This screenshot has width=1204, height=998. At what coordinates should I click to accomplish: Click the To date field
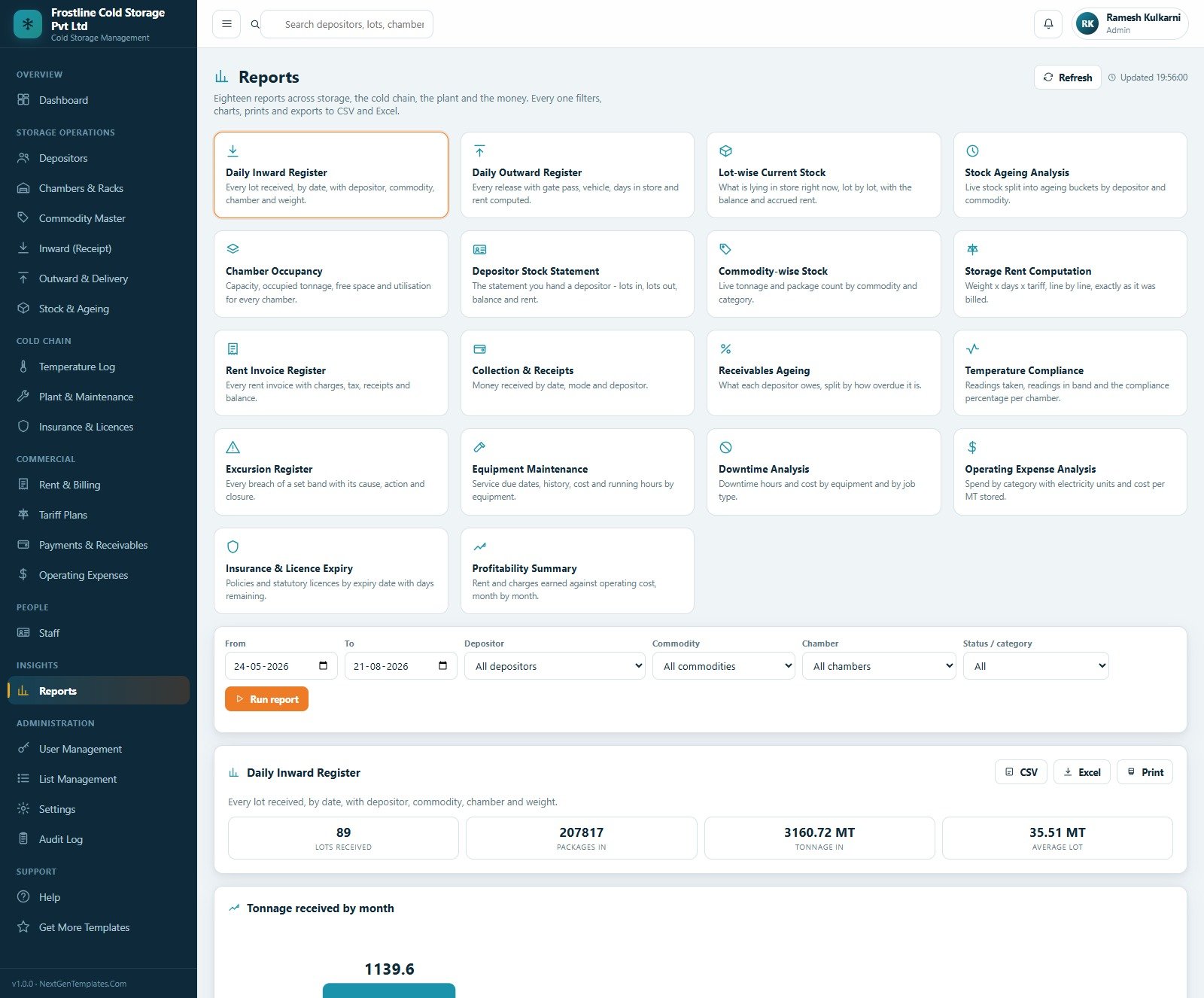pyautogui.click(x=401, y=666)
